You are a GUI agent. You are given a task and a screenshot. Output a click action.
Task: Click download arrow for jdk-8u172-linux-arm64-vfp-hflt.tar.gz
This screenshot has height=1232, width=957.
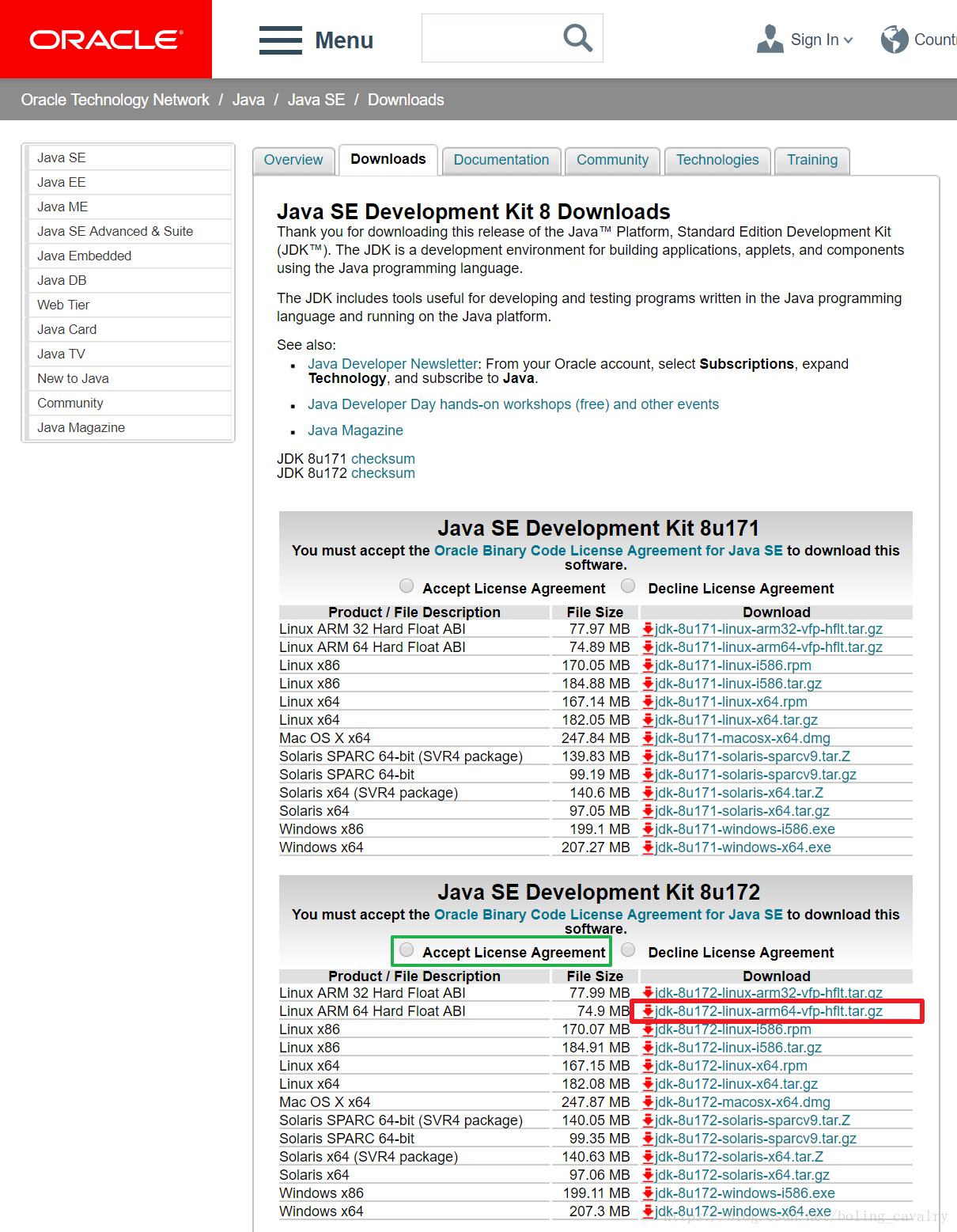(647, 1010)
